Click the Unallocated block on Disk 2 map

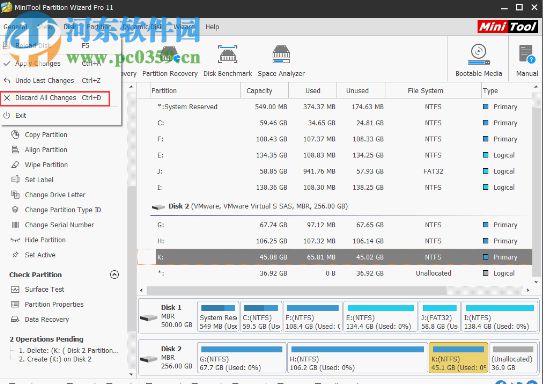513,358
